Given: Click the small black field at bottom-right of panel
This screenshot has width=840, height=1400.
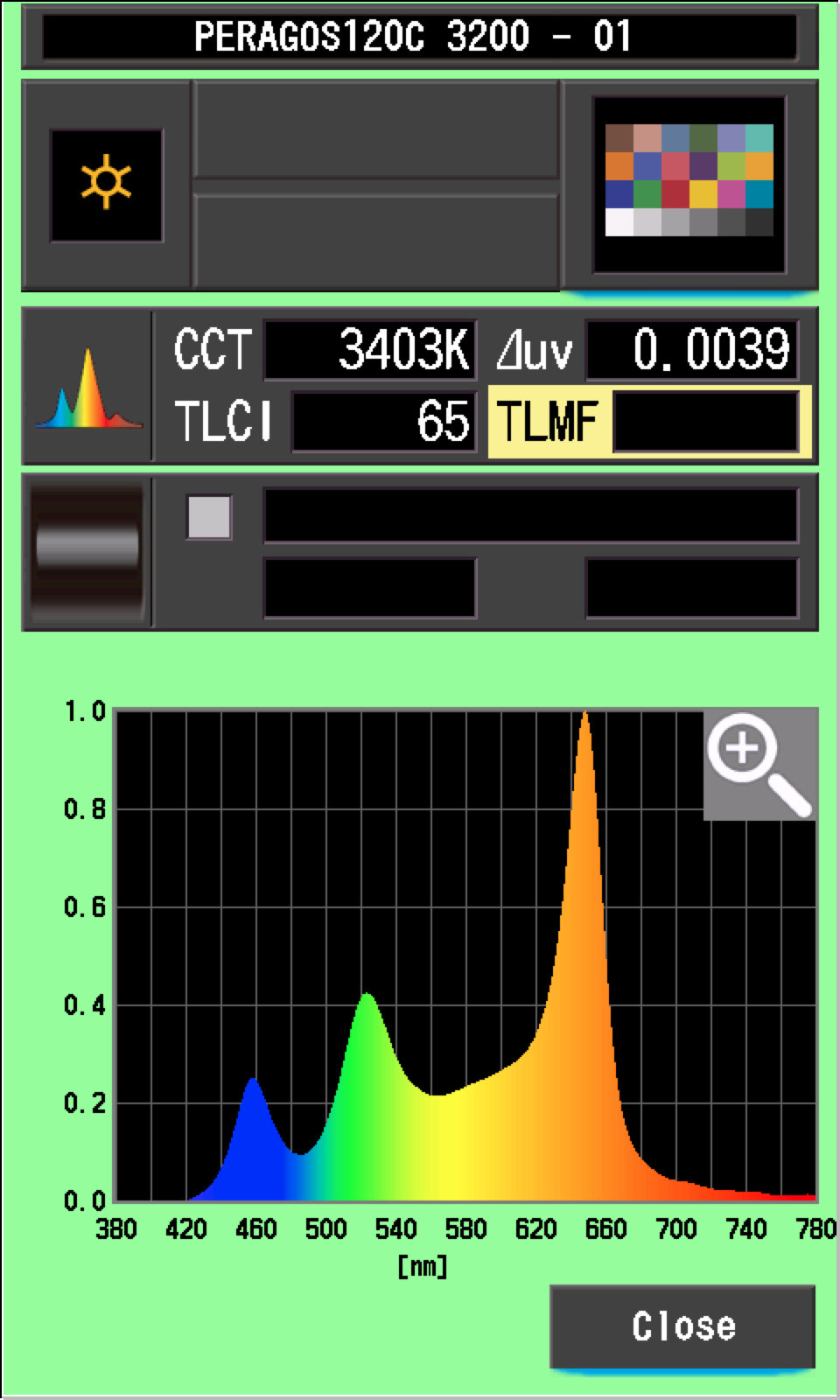Looking at the screenshot, I should click(x=691, y=588).
